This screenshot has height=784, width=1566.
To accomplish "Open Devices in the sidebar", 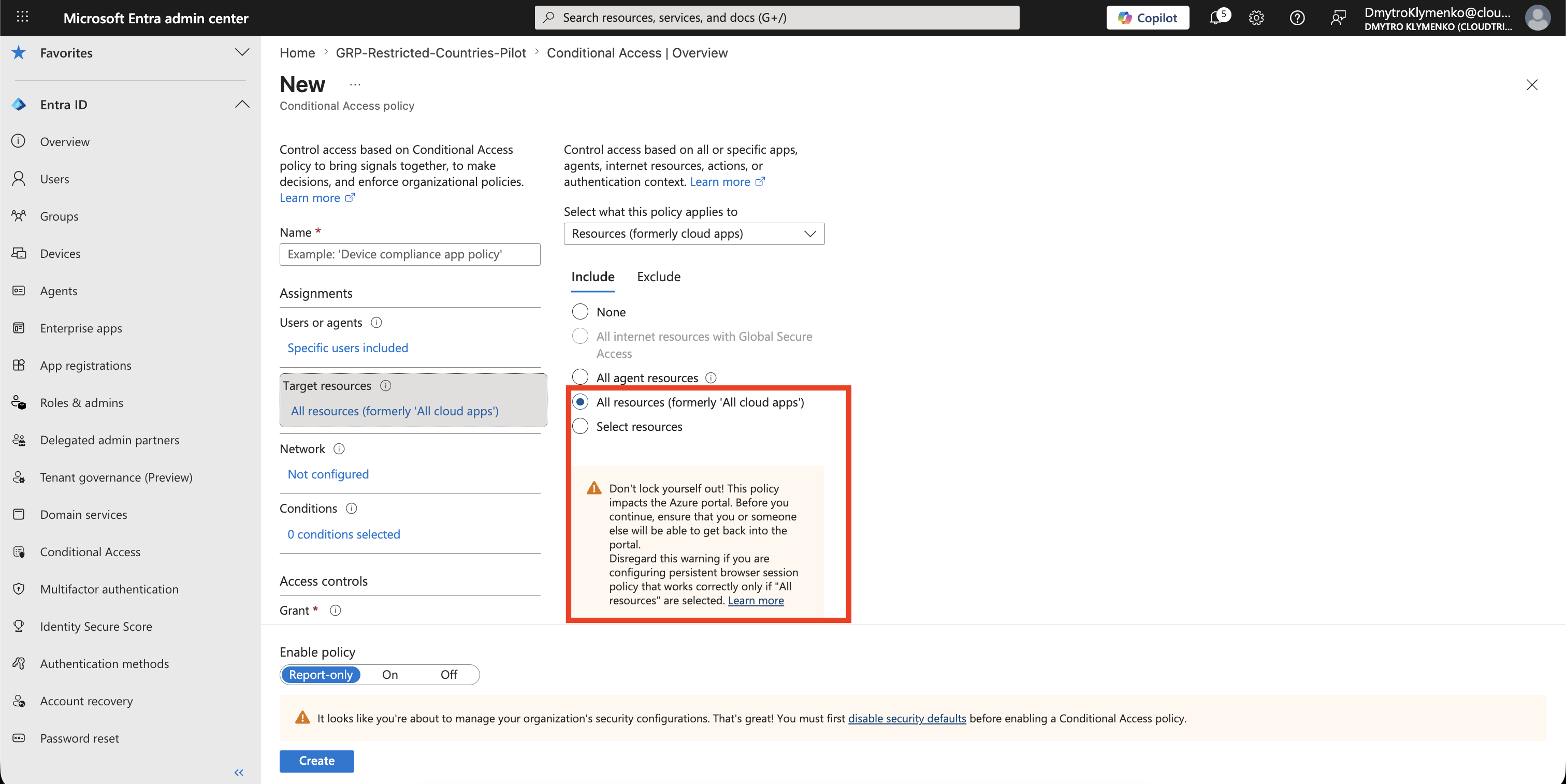I will point(60,253).
